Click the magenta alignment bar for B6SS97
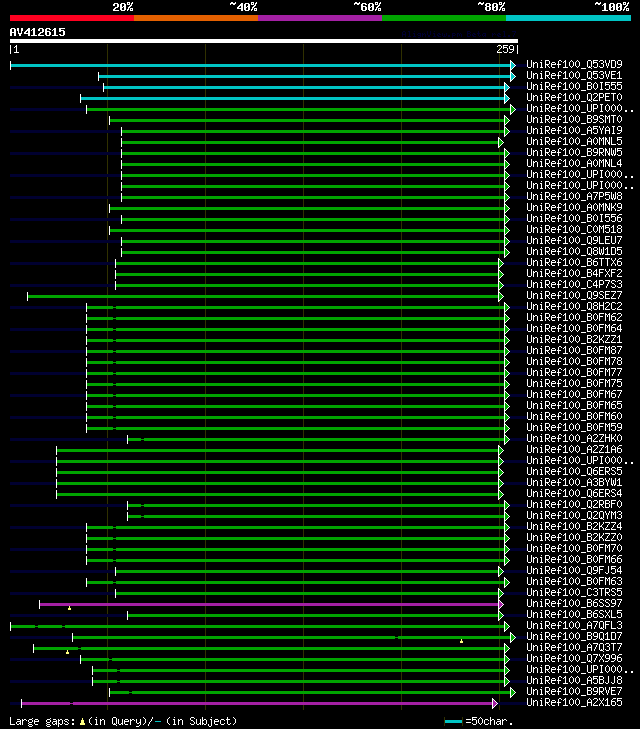640x729 pixels. click(x=269, y=604)
